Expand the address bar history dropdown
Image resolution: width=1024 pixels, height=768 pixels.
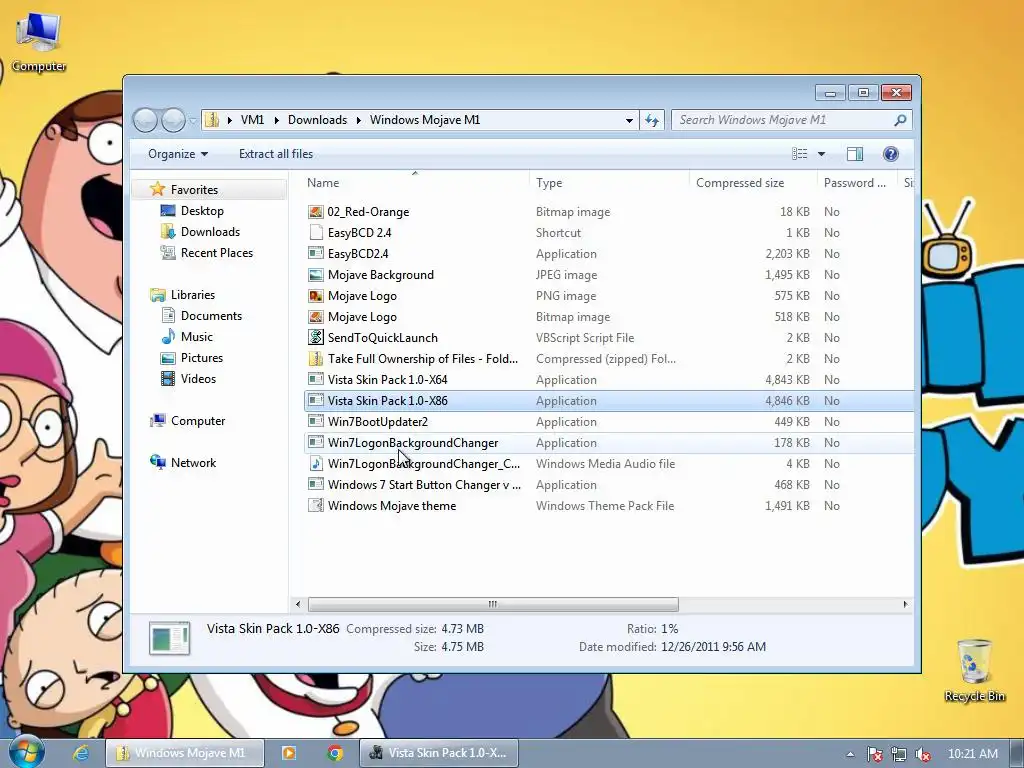[x=629, y=120]
